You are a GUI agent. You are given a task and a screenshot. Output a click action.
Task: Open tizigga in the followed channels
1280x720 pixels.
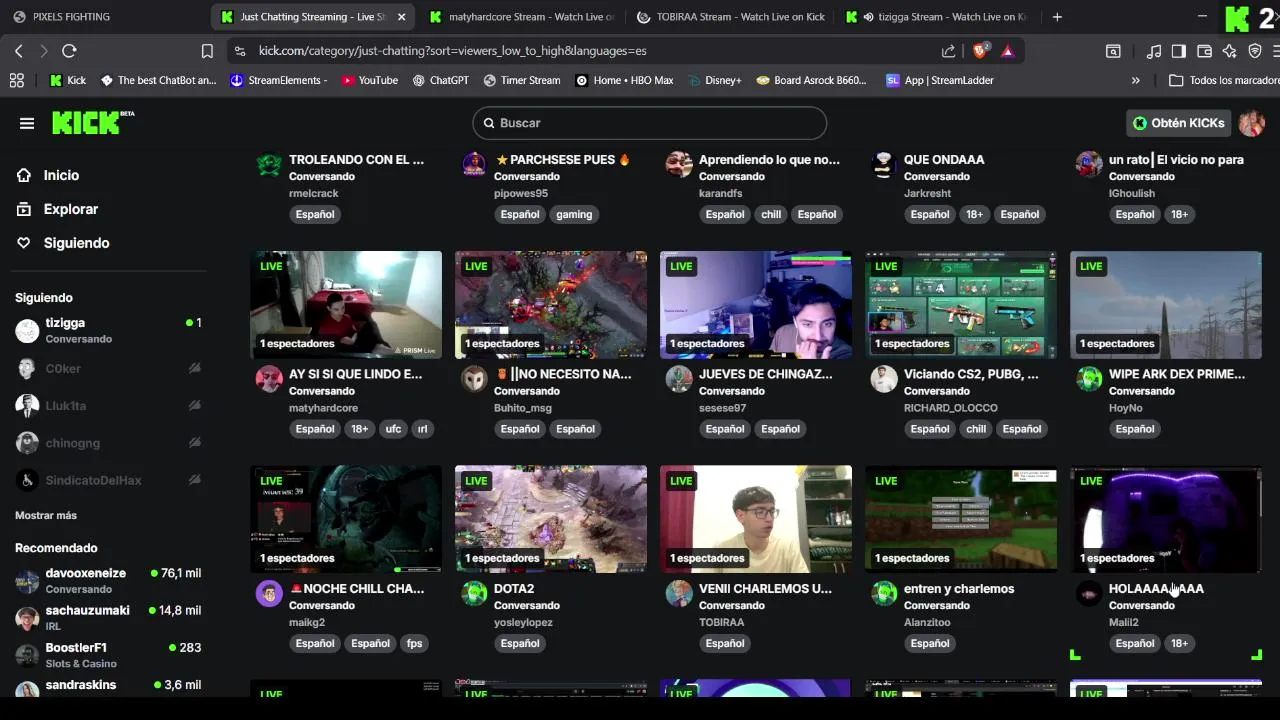click(108, 330)
